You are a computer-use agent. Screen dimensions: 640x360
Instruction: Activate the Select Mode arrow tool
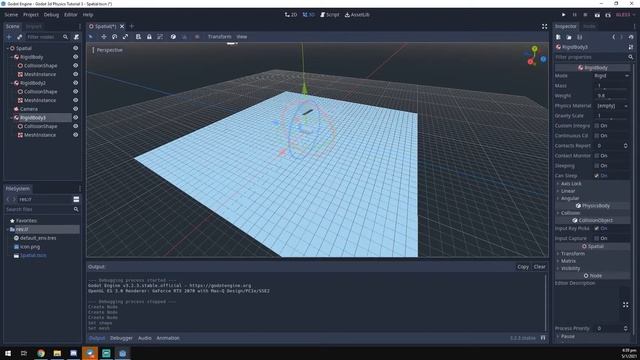tap(91, 37)
